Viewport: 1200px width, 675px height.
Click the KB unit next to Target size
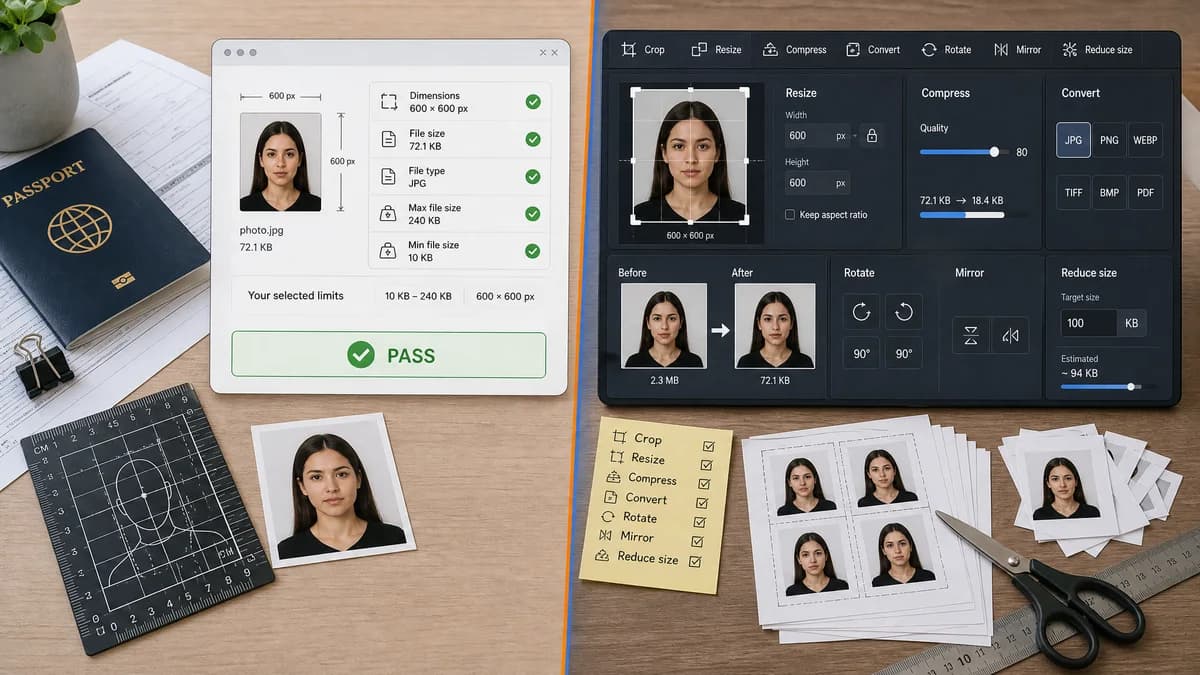[x=1132, y=323]
